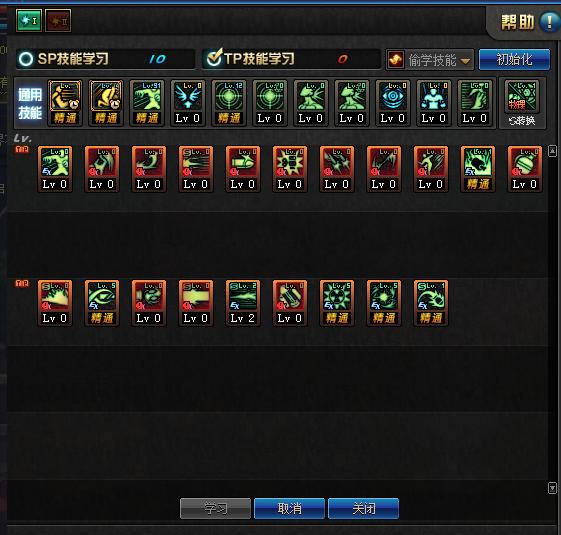561x535 pixels.
Task: Click the blue eye skill icon
Action: pyautogui.click(x=392, y=103)
